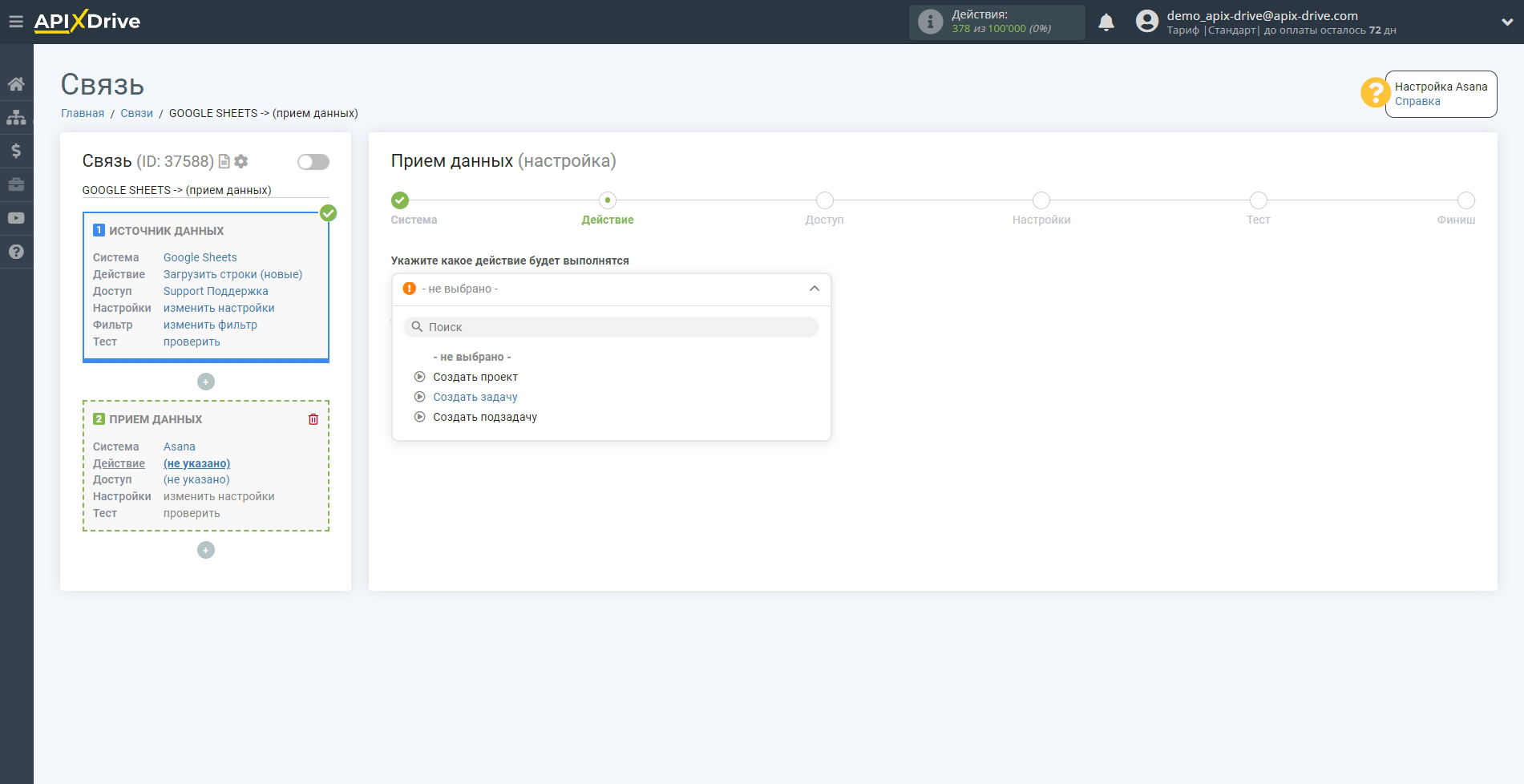Click receiver Доступ (не указано) link
This screenshot has height=784, width=1524.
coord(196,479)
